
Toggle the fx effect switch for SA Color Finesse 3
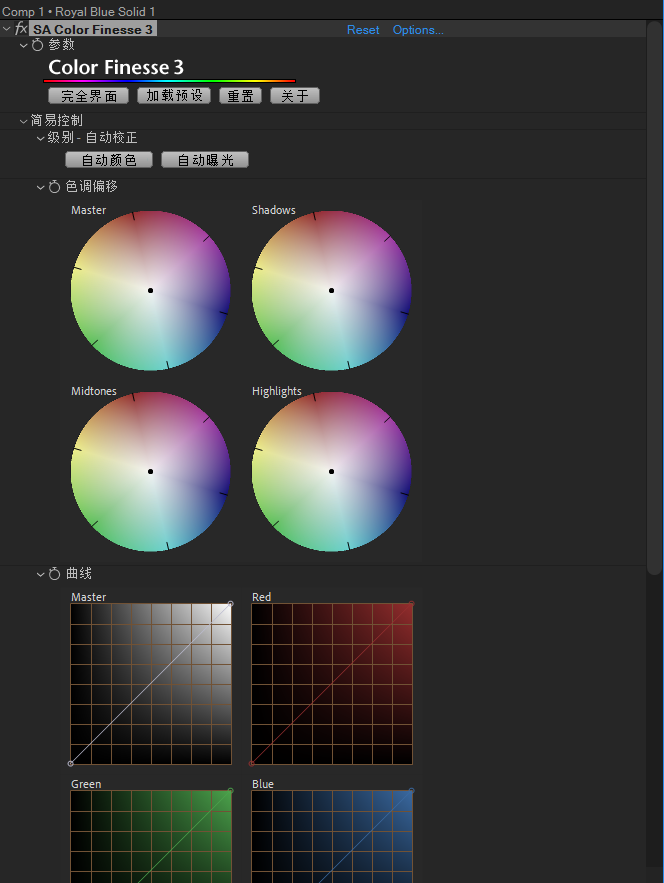(x=21, y=29)
